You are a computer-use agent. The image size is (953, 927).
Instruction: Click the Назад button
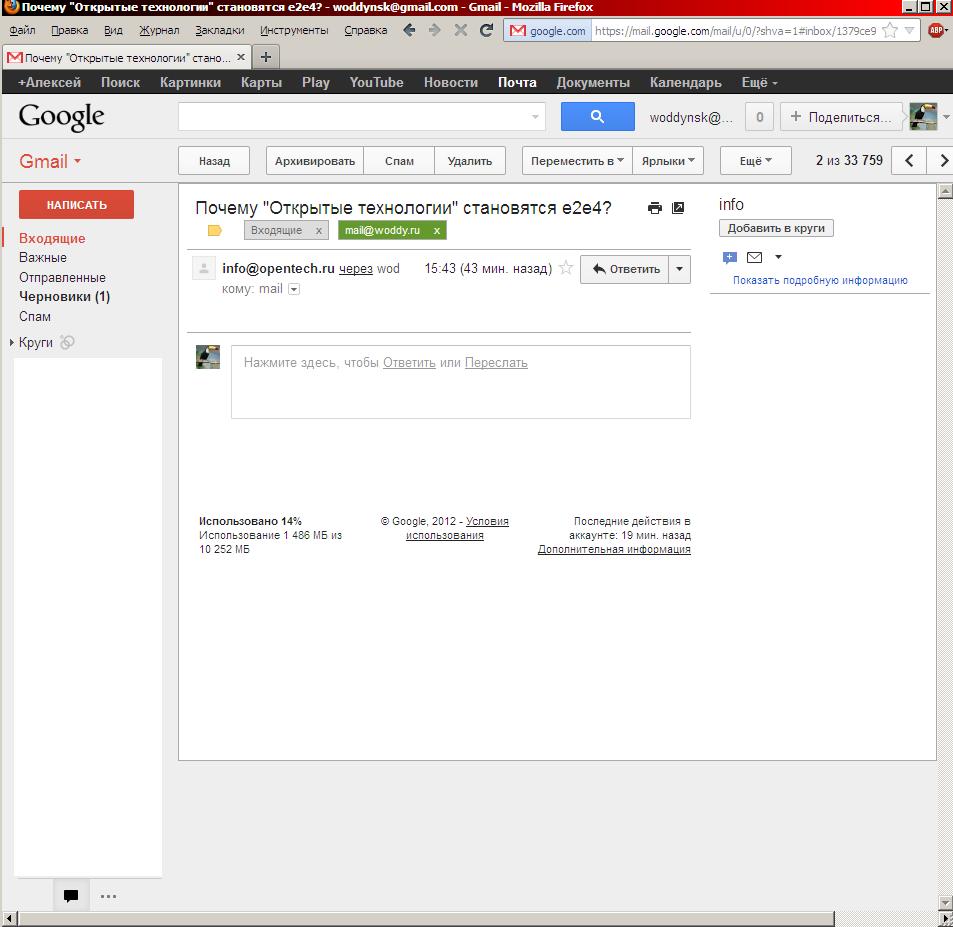pos(214,160)
